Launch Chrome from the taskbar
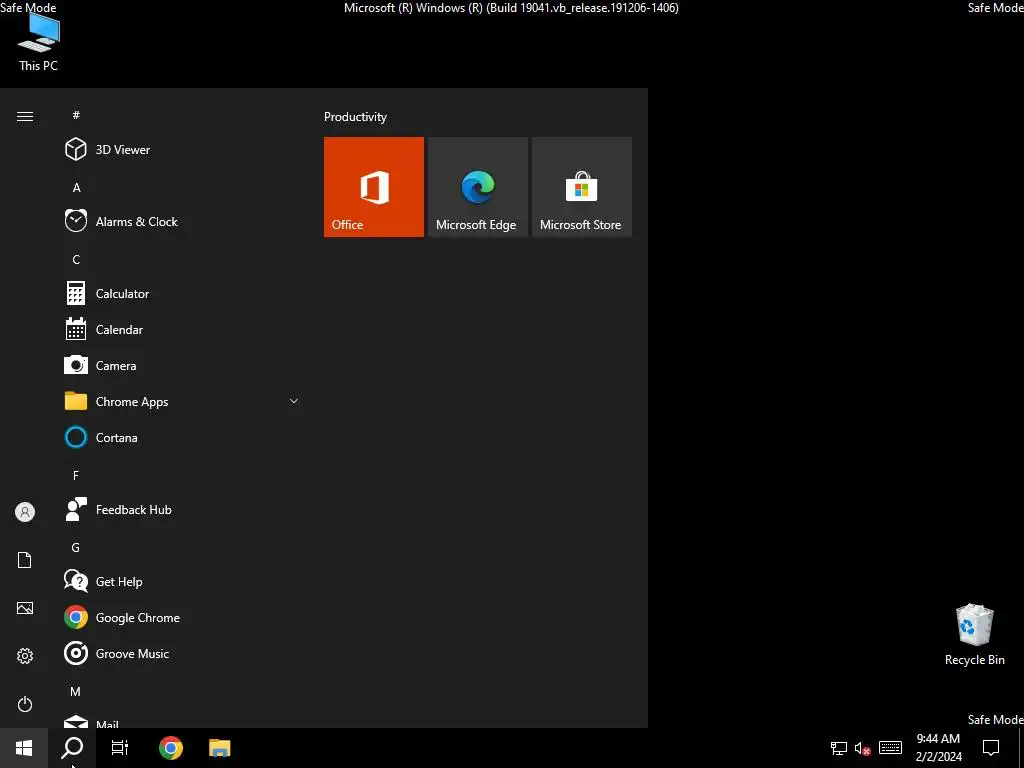Viewport: 1024px width, 768px height. pos(171,748)
